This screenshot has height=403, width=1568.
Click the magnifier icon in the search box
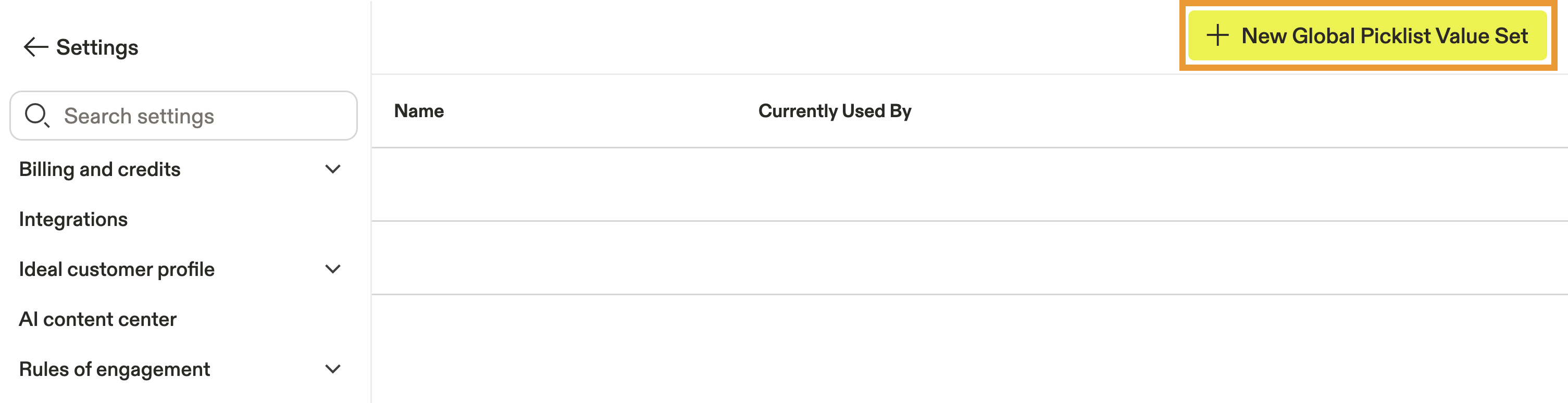[x=36, y=115]
